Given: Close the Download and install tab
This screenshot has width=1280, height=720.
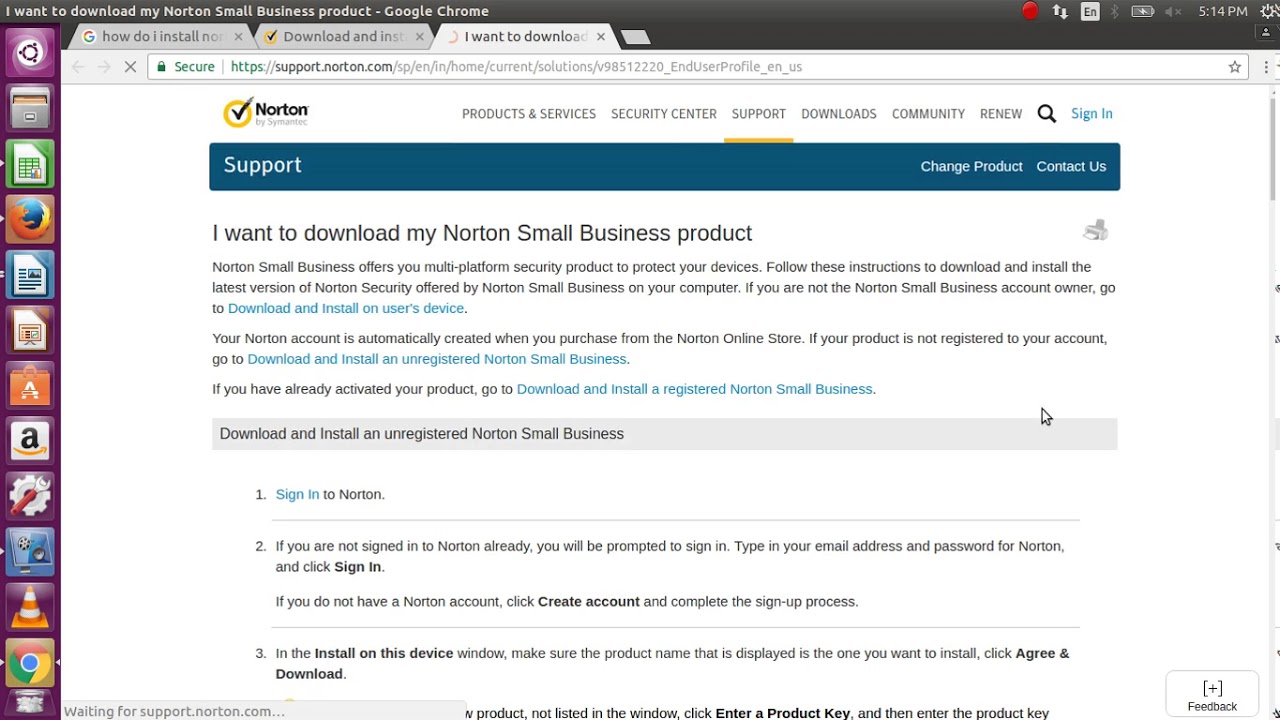Looking at the screenshot, I should click(x=419, y=36).
